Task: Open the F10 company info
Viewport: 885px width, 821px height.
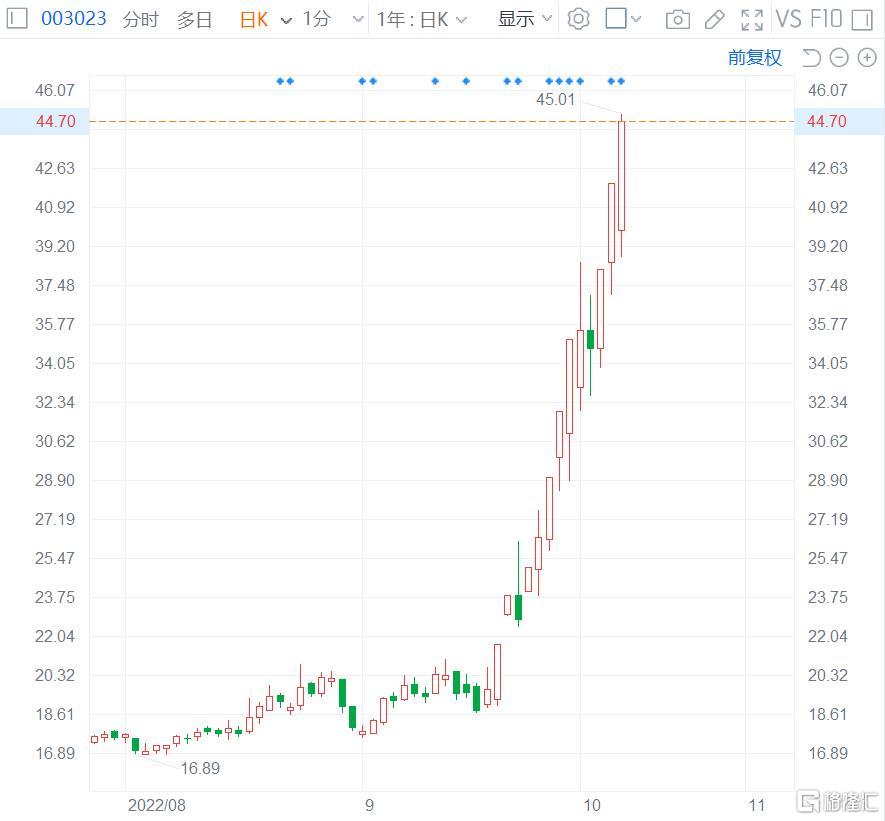Action: coord(826,19)
